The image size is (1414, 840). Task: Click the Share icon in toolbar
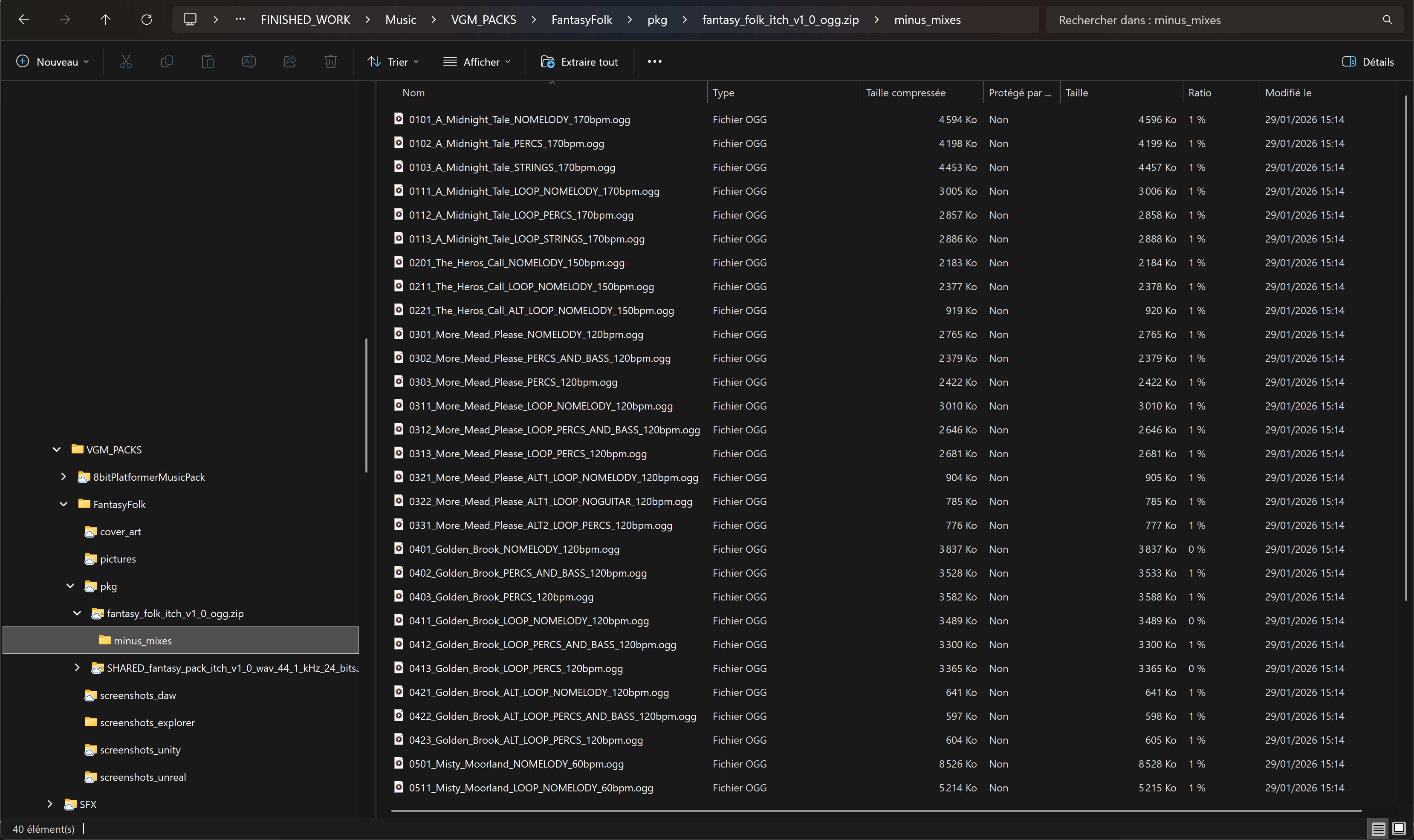click(290, 62)
